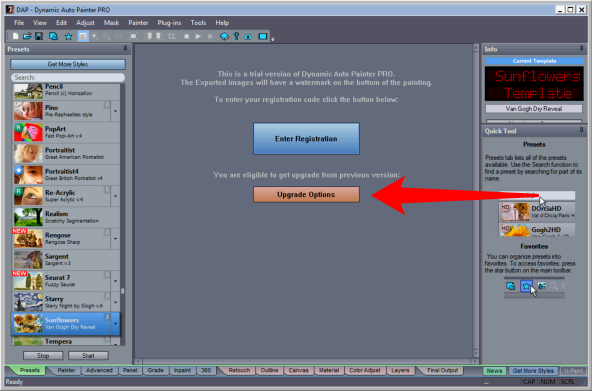Switch to the Color Adjust tab

[365, 370]
